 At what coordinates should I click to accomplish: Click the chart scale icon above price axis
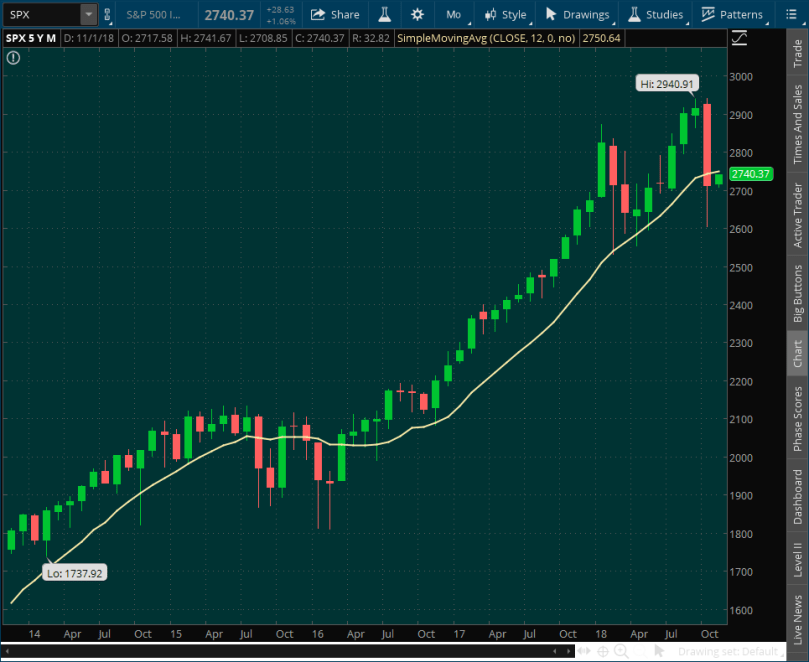pos(740,38)
